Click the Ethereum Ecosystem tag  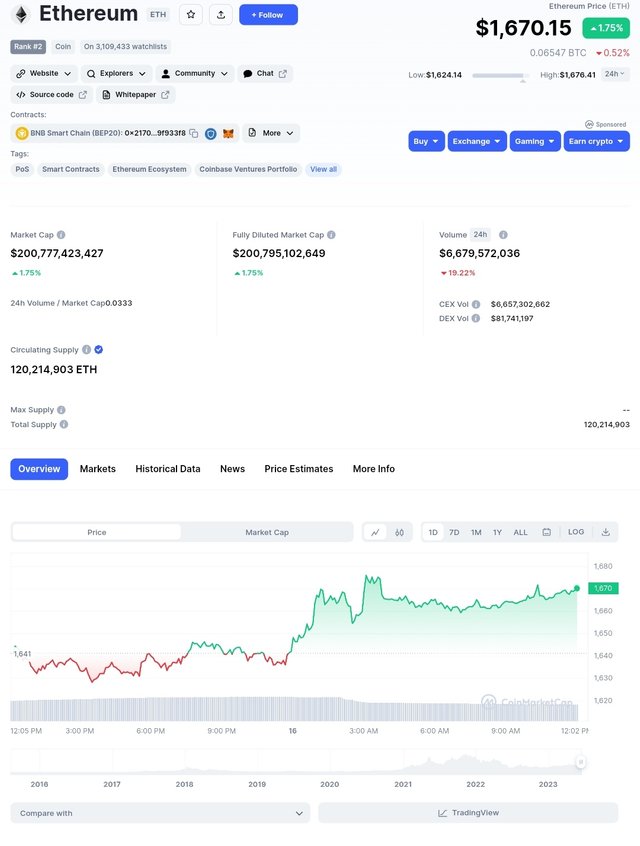pos(149,169)
